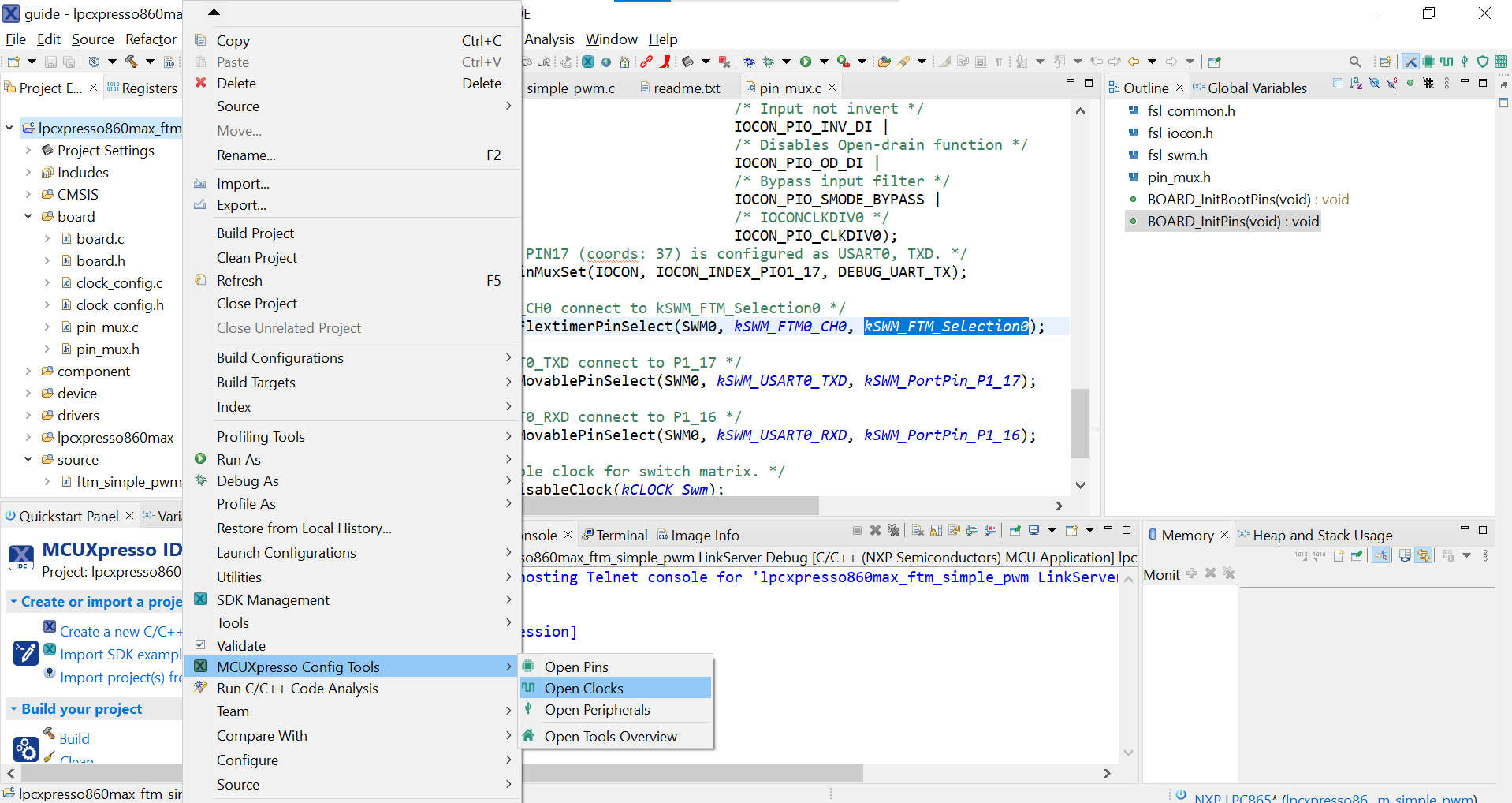Click the search magnifier icon in toolbar
The width and height of the screenshot is (1512, 803).
(1354, 62)
